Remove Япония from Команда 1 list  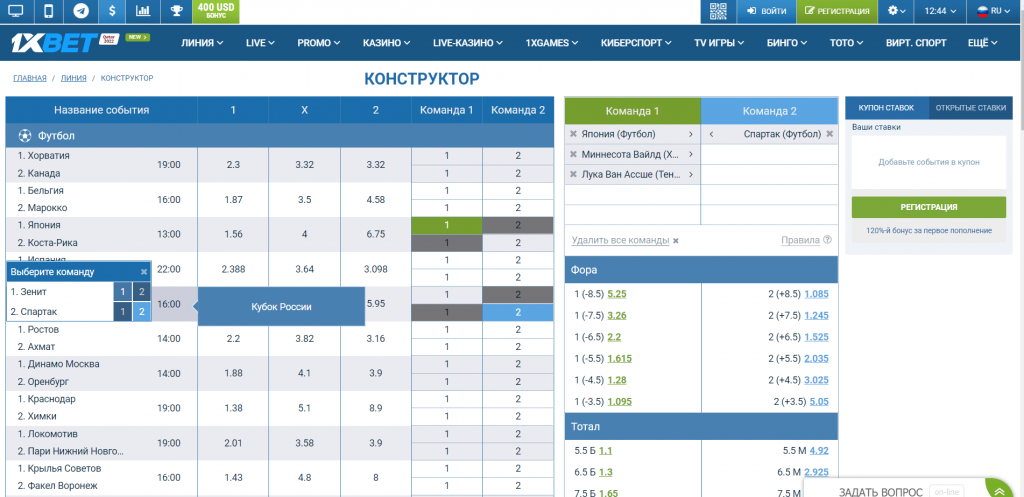573,134
